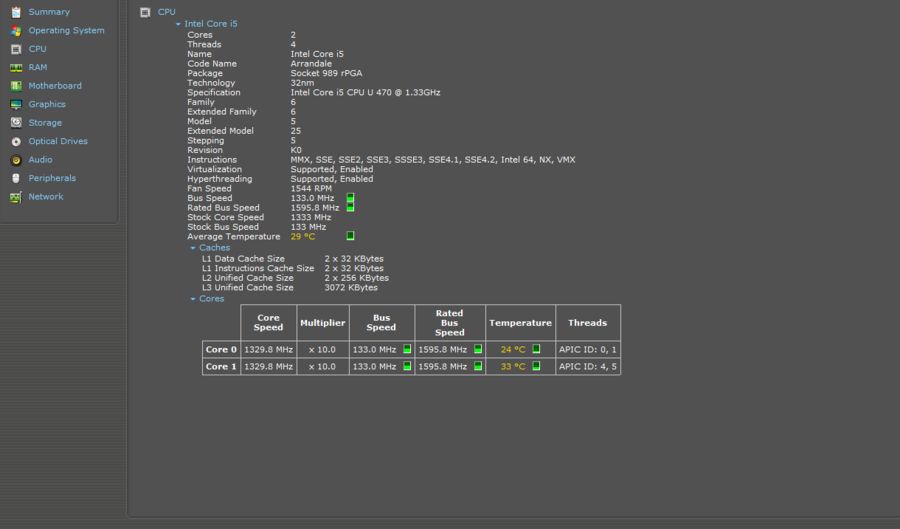900x529 pixels.
Task: Open the Summary section icon
Action: [x=16, y=12]
